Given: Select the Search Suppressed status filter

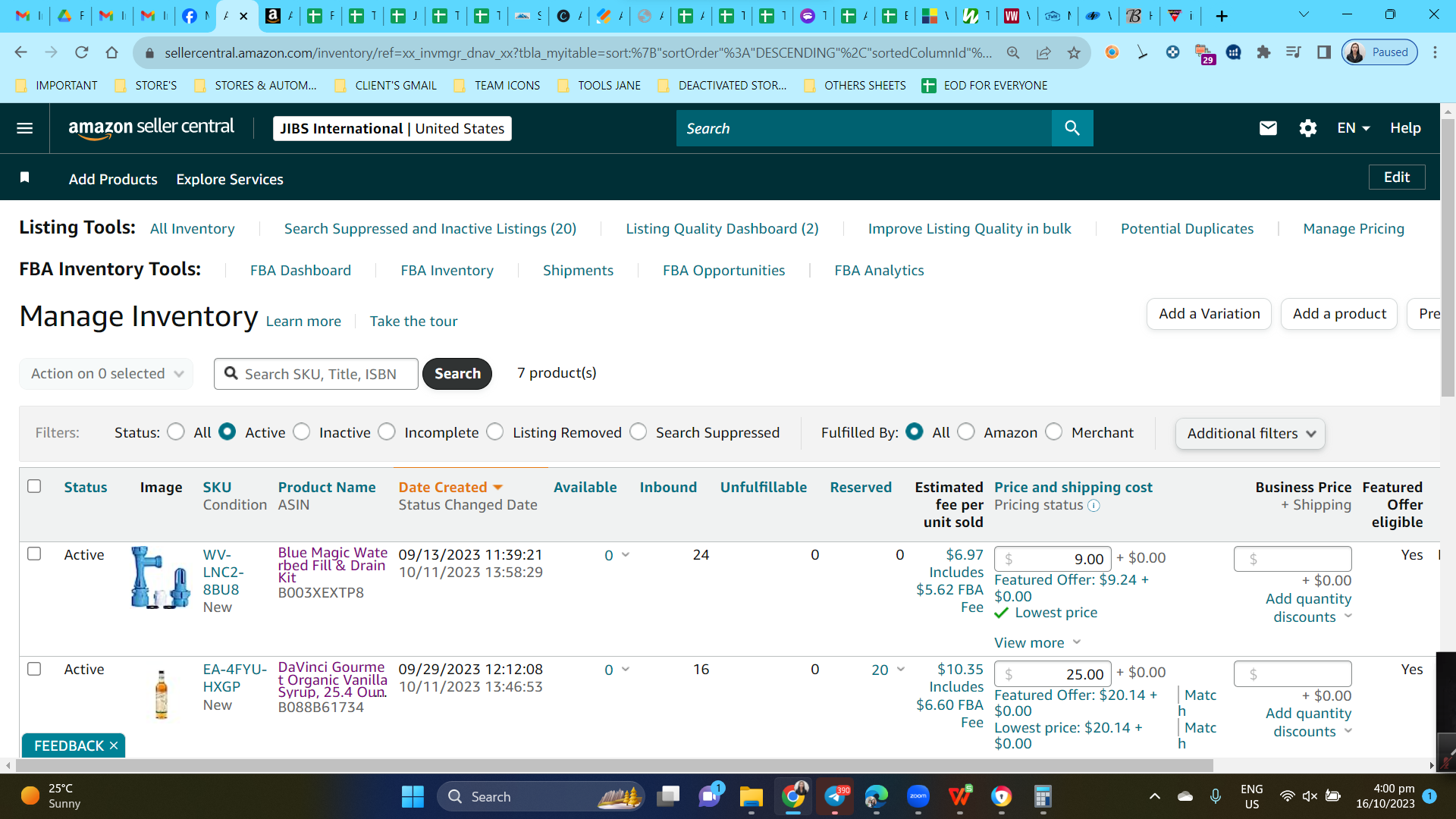Looking at the screenshot, I should [x=639, y=432].
